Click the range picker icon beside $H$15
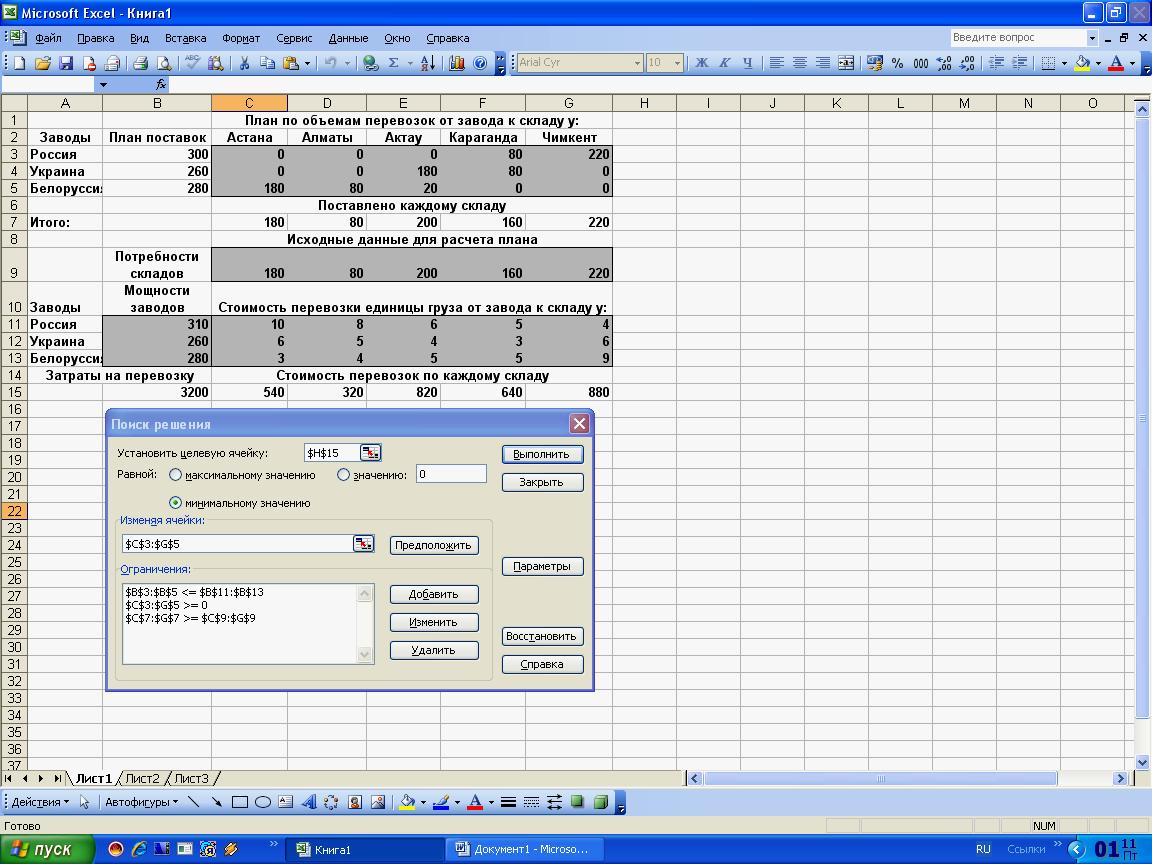 point(370,453)
